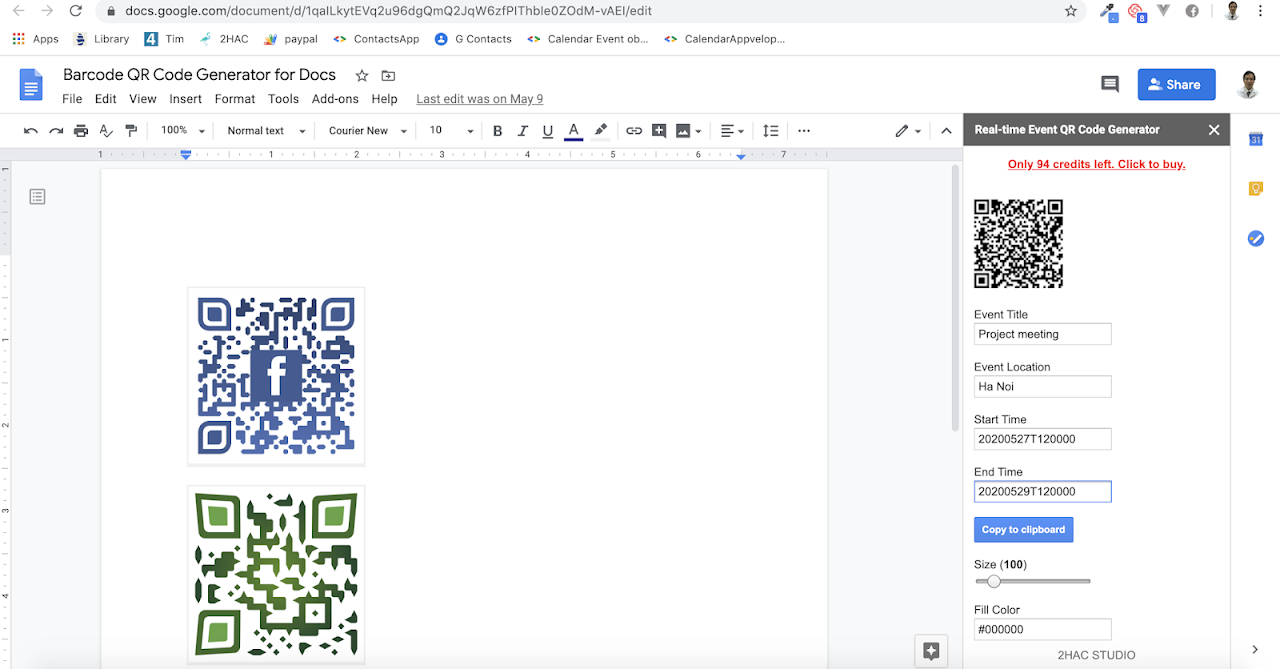Screen dimensions: 1280x669
Task: Select the green QR code image
Action: click(276, 574)
